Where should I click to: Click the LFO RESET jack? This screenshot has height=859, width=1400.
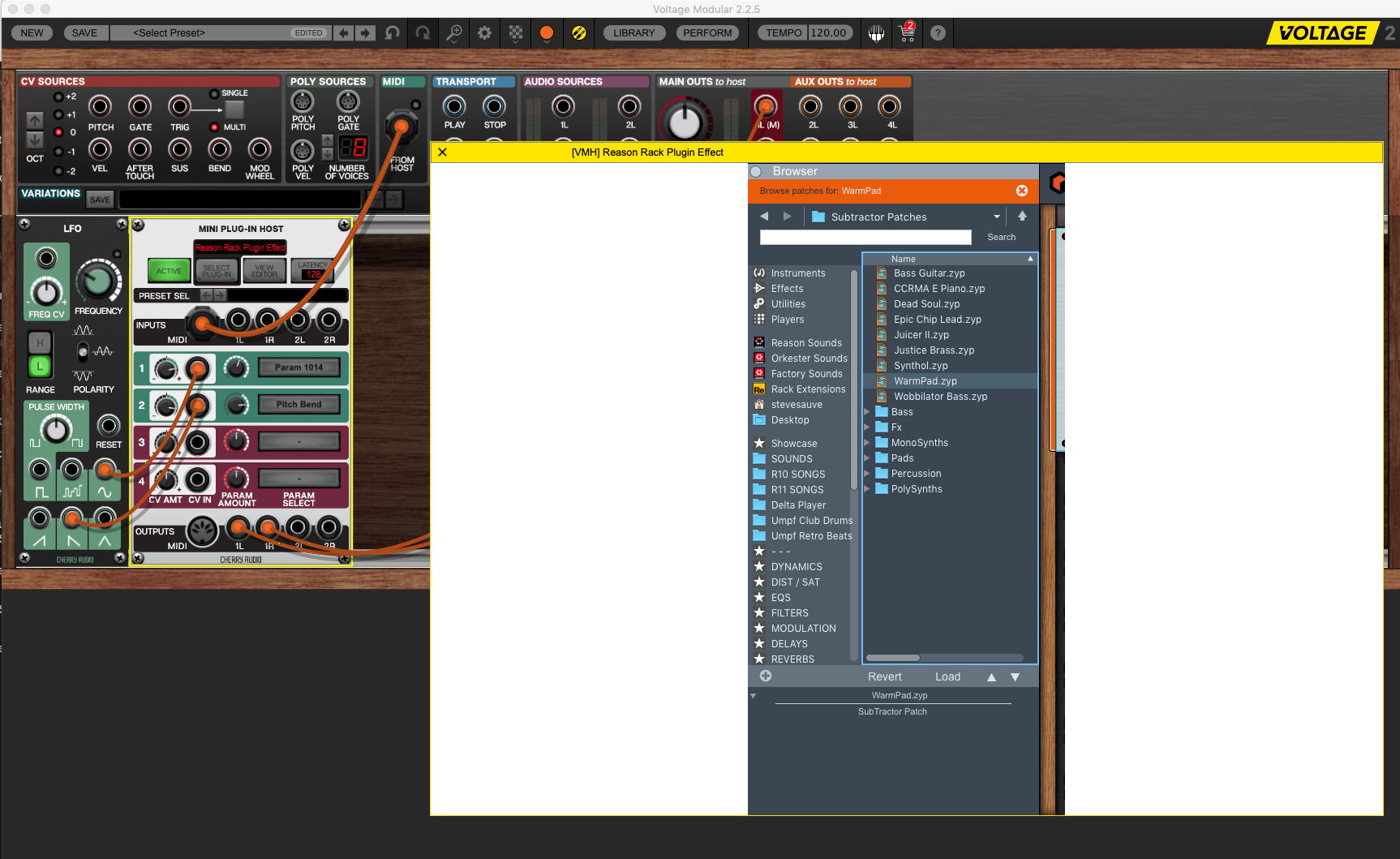[x=108, y=425]
